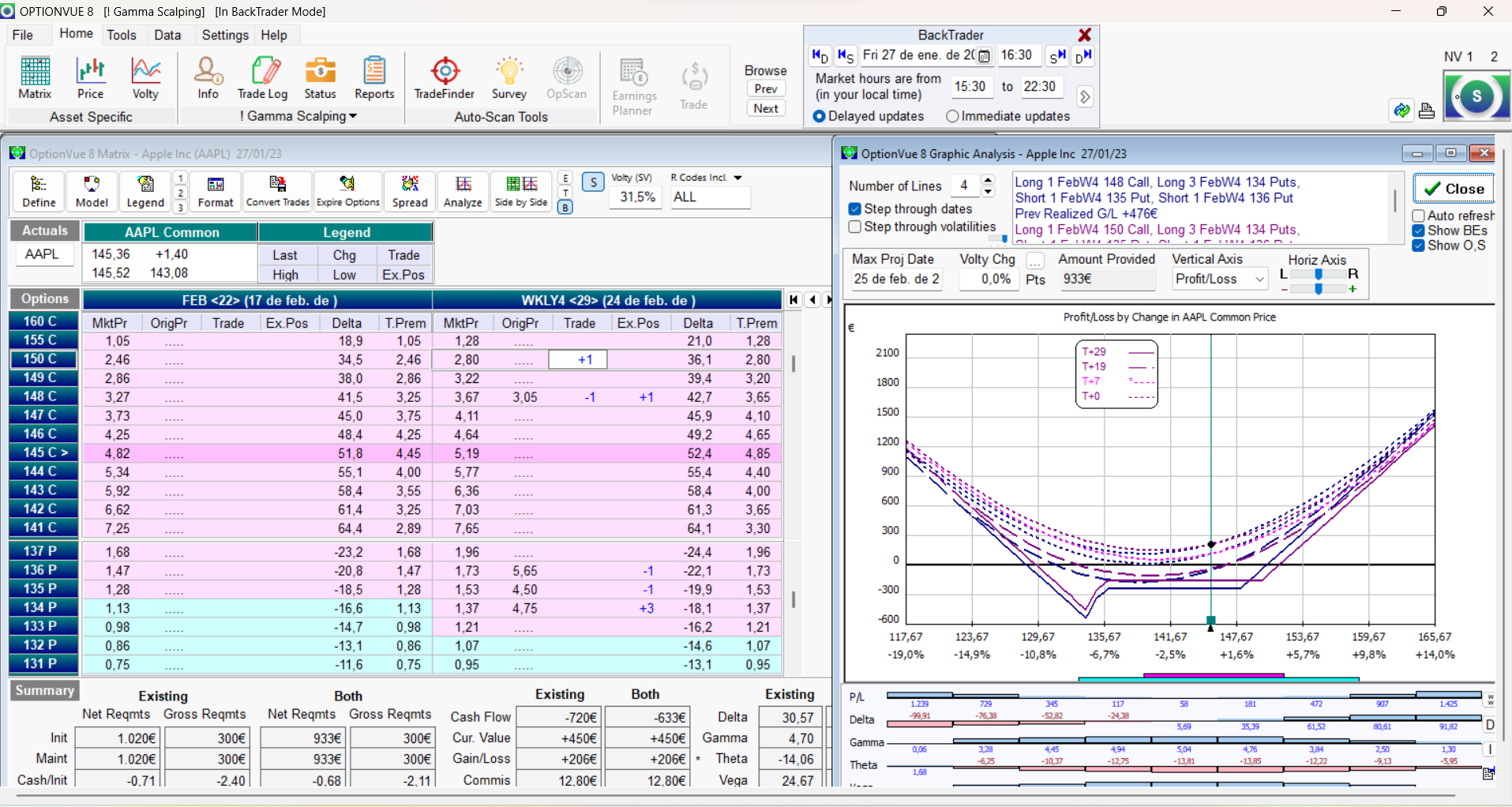Open the Price chart icon
The image size is (1512, 807).
click(90, 78)
